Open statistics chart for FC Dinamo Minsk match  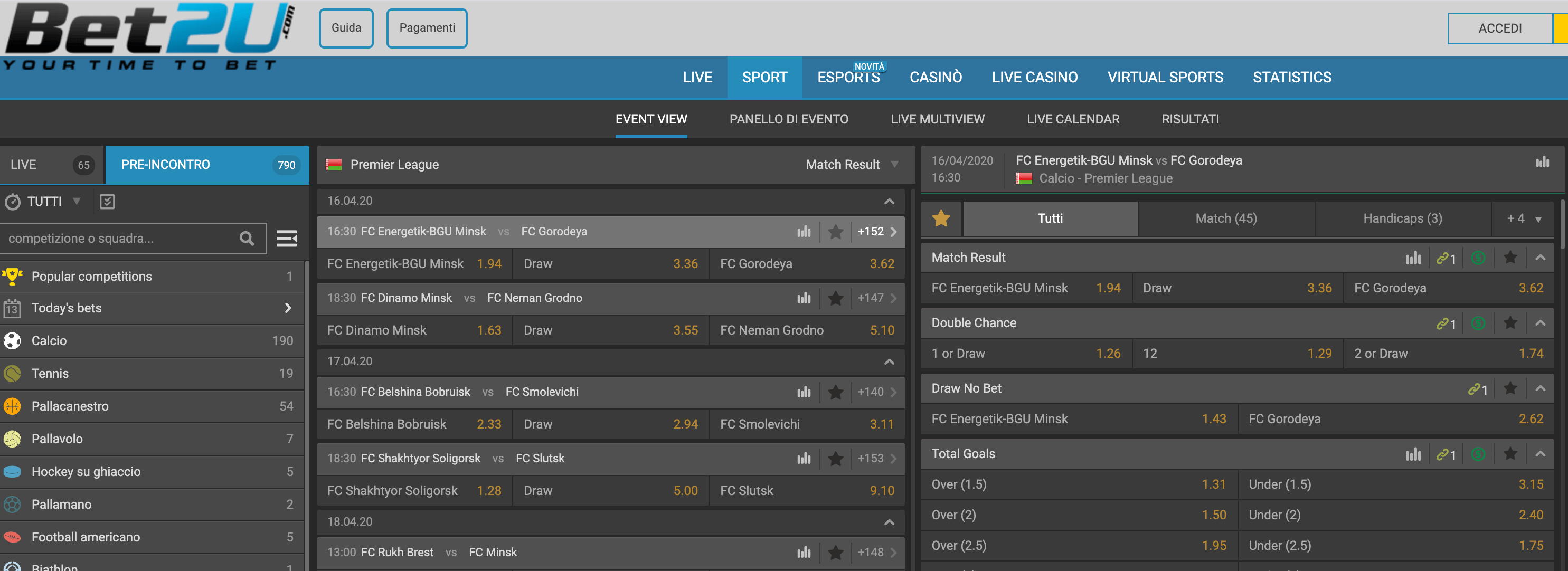(x=804, y=298)
